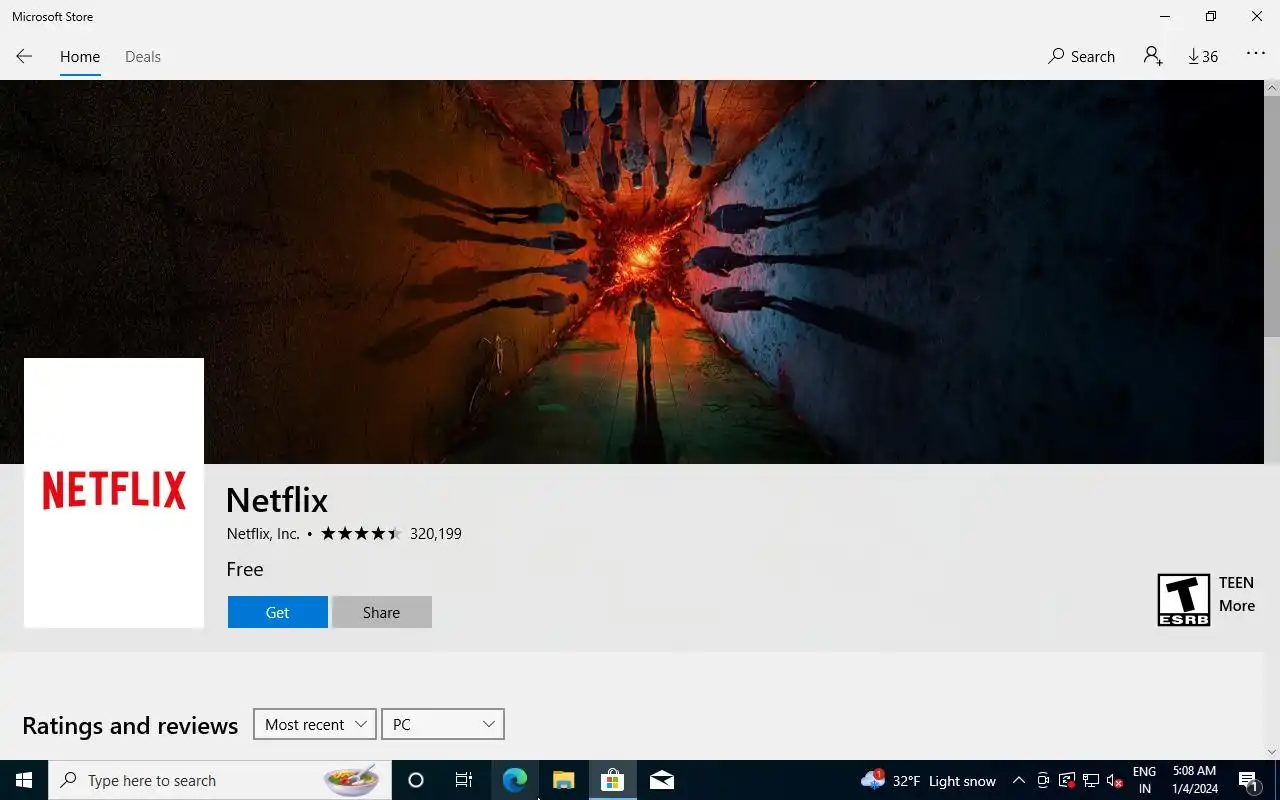Screen dimensions: 1280x800
Task: Switch to the Deals tab
Action: (143, 57)
